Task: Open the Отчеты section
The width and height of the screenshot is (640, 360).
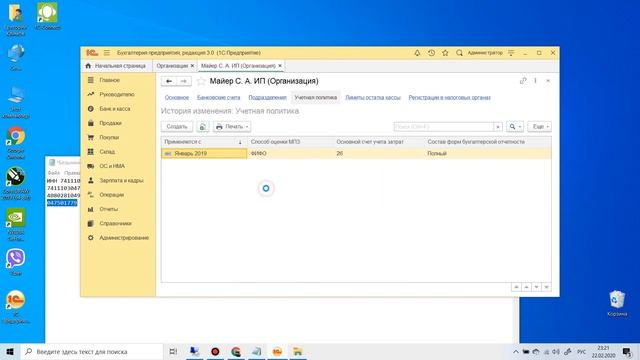Action: 109,209
